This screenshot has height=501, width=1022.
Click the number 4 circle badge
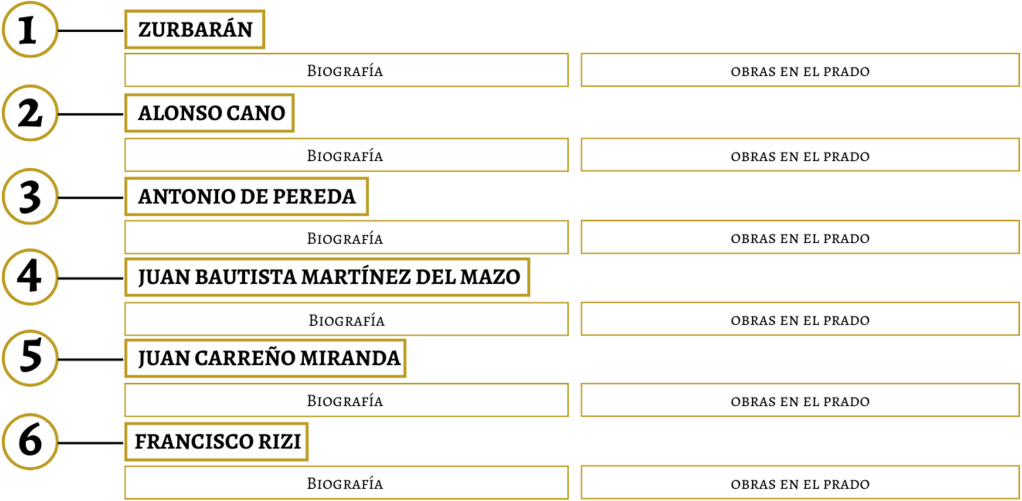(x=30, y=277)
